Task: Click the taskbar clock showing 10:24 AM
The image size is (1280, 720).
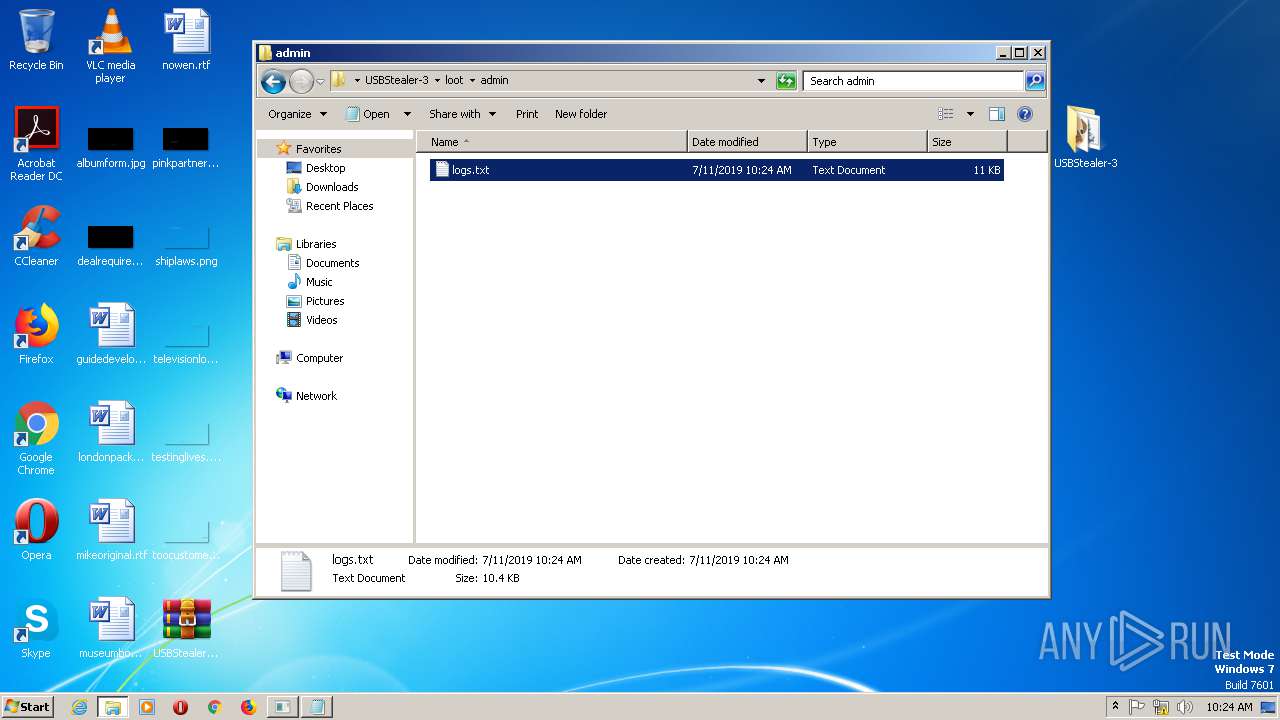Action: click(1229, 707)
